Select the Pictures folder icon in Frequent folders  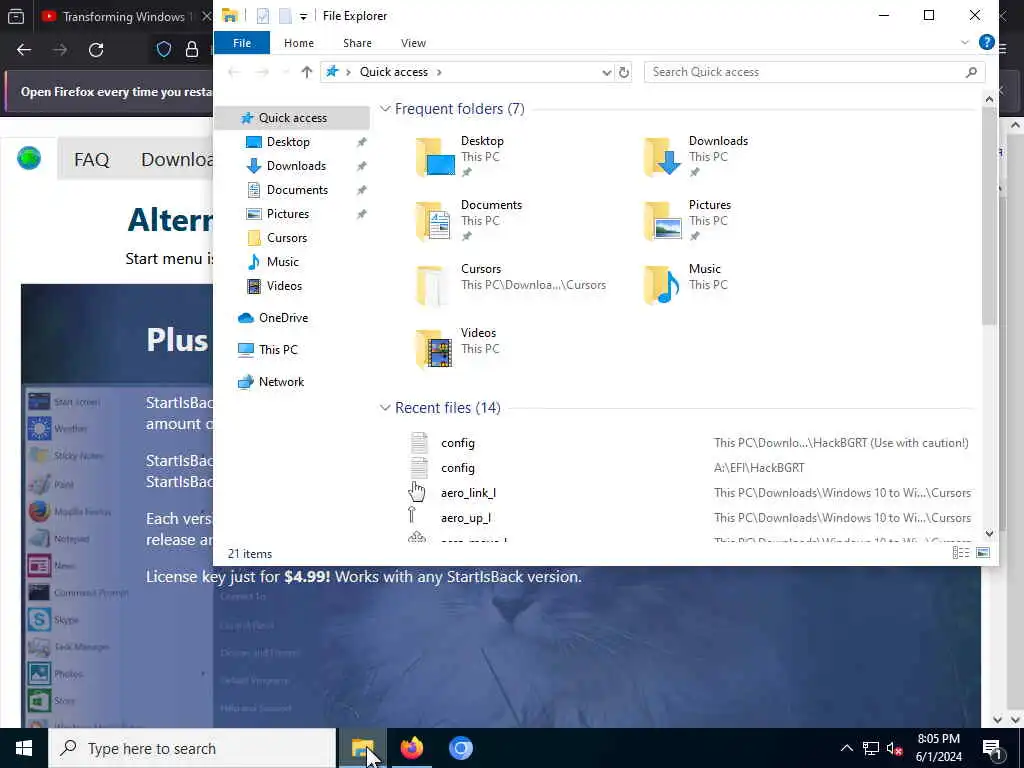point(663,221)
